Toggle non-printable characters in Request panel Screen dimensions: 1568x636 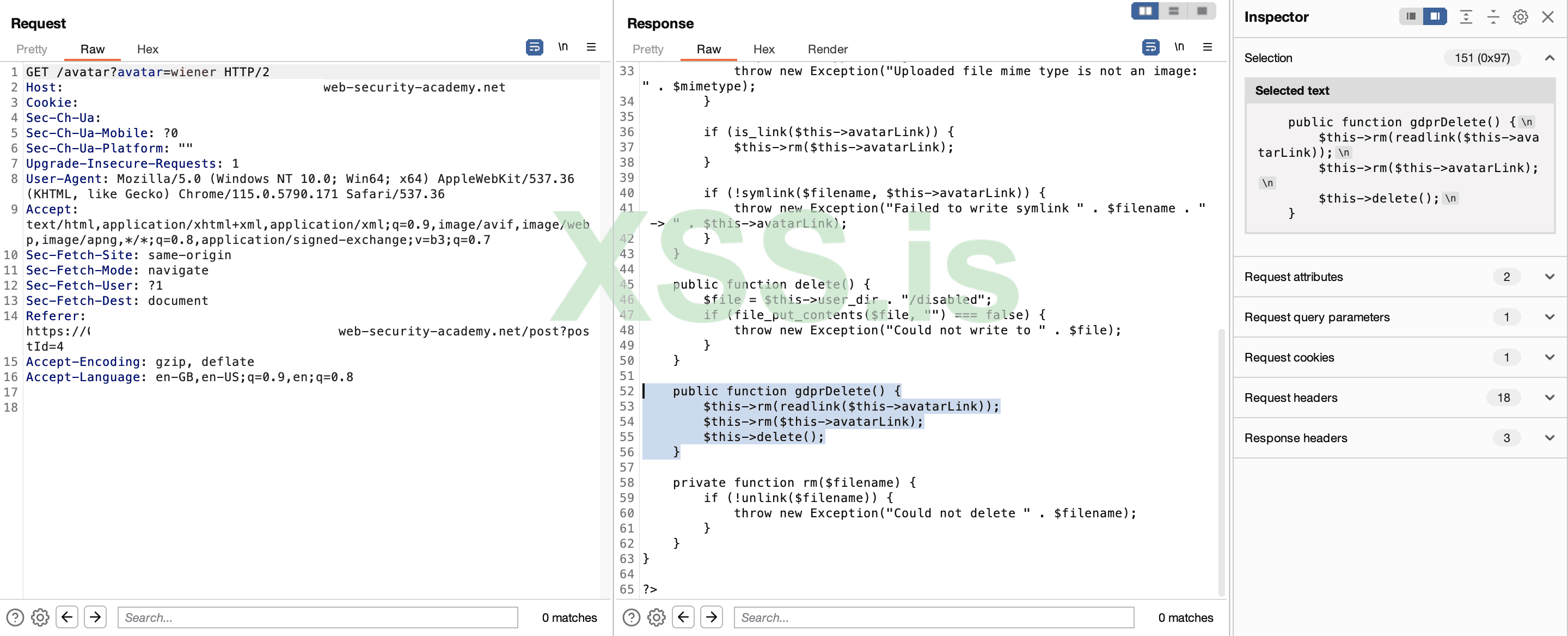pos(562,47)
